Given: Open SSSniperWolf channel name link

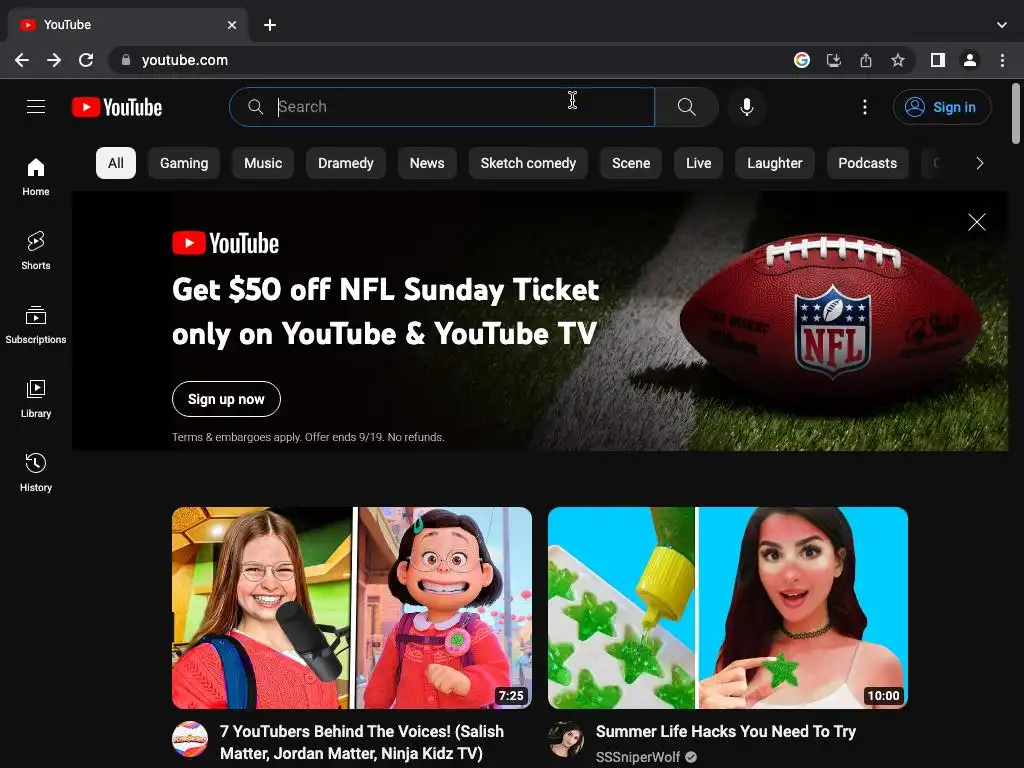Looking at the screenshot, I should pos(638,757).
